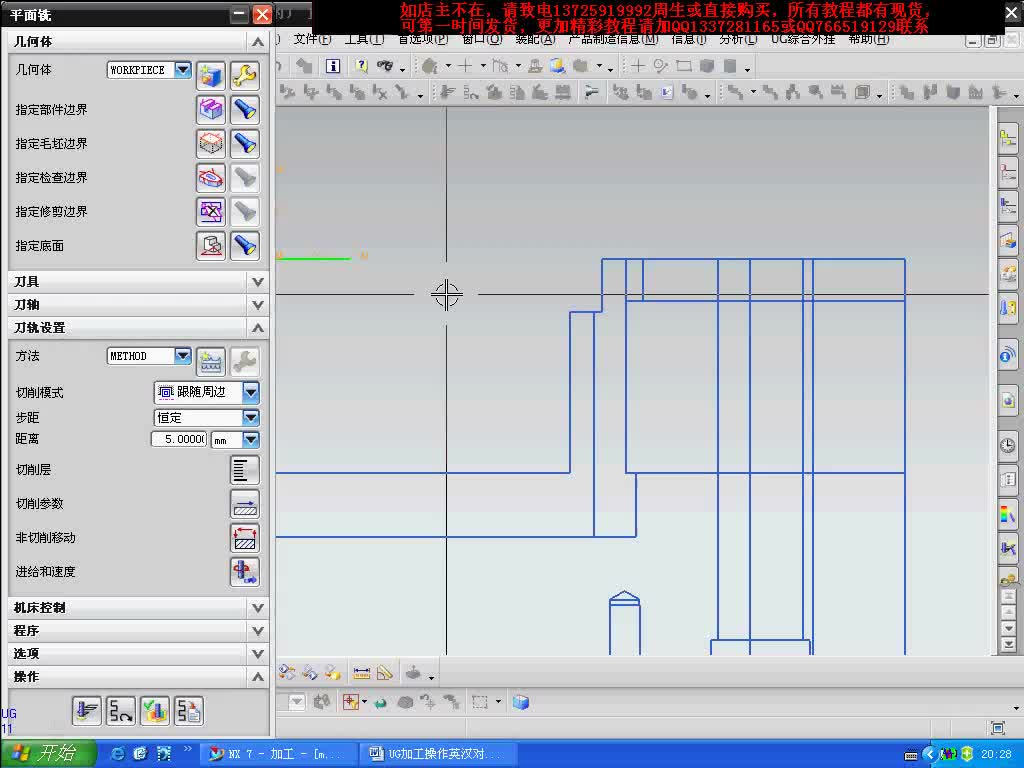This screenshot has height=768, width=1024.
Task: Open the 装配(A) menu
Action: (535, 39)
